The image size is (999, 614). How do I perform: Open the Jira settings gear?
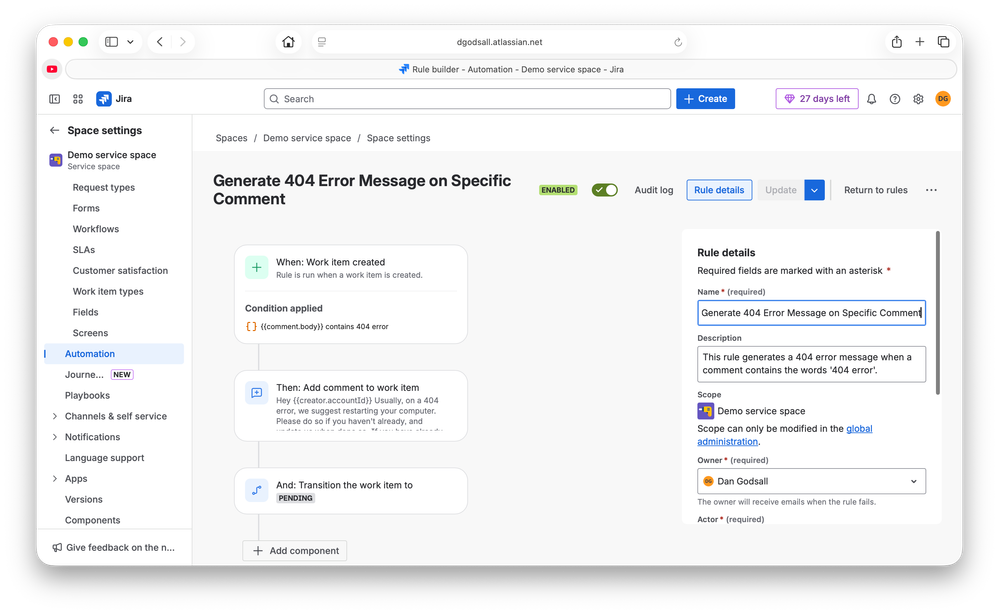918,99
